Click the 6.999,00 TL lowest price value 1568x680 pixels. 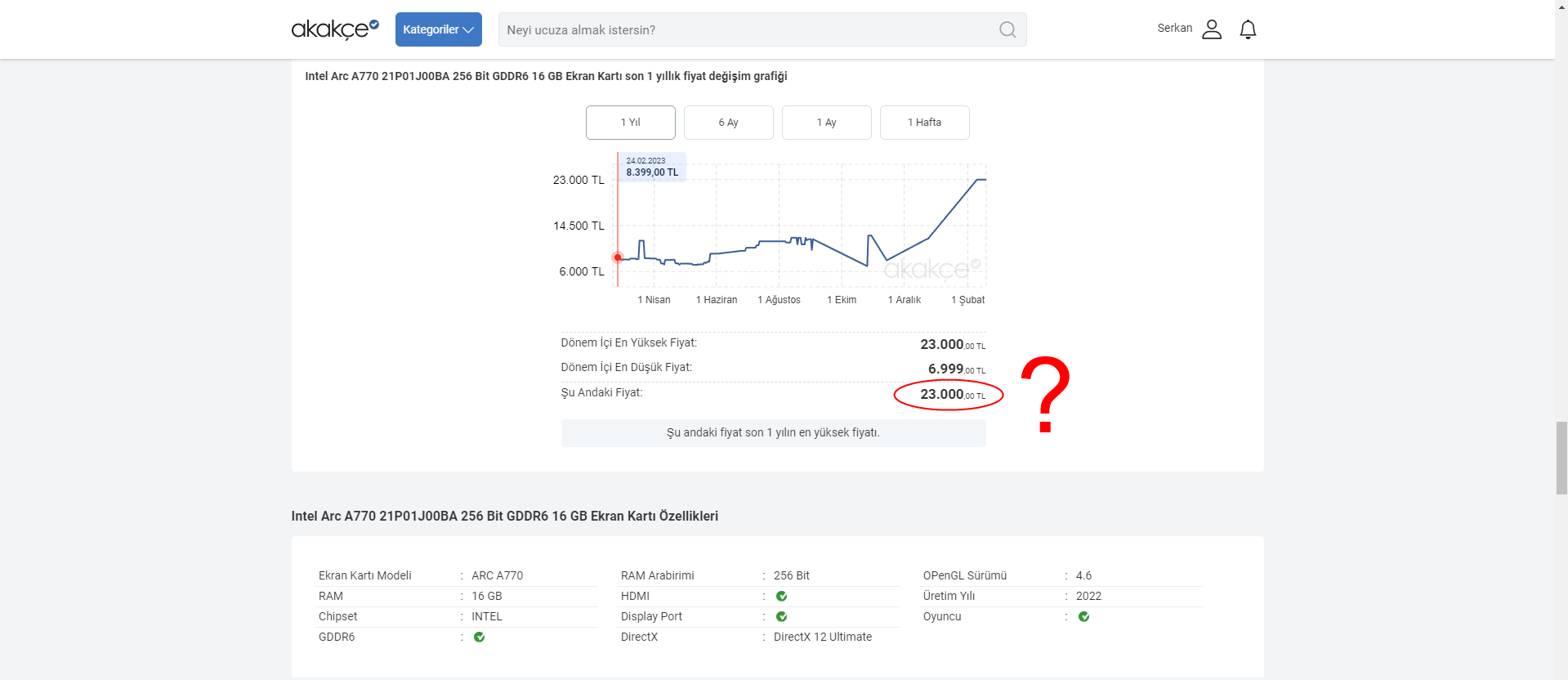956,369
